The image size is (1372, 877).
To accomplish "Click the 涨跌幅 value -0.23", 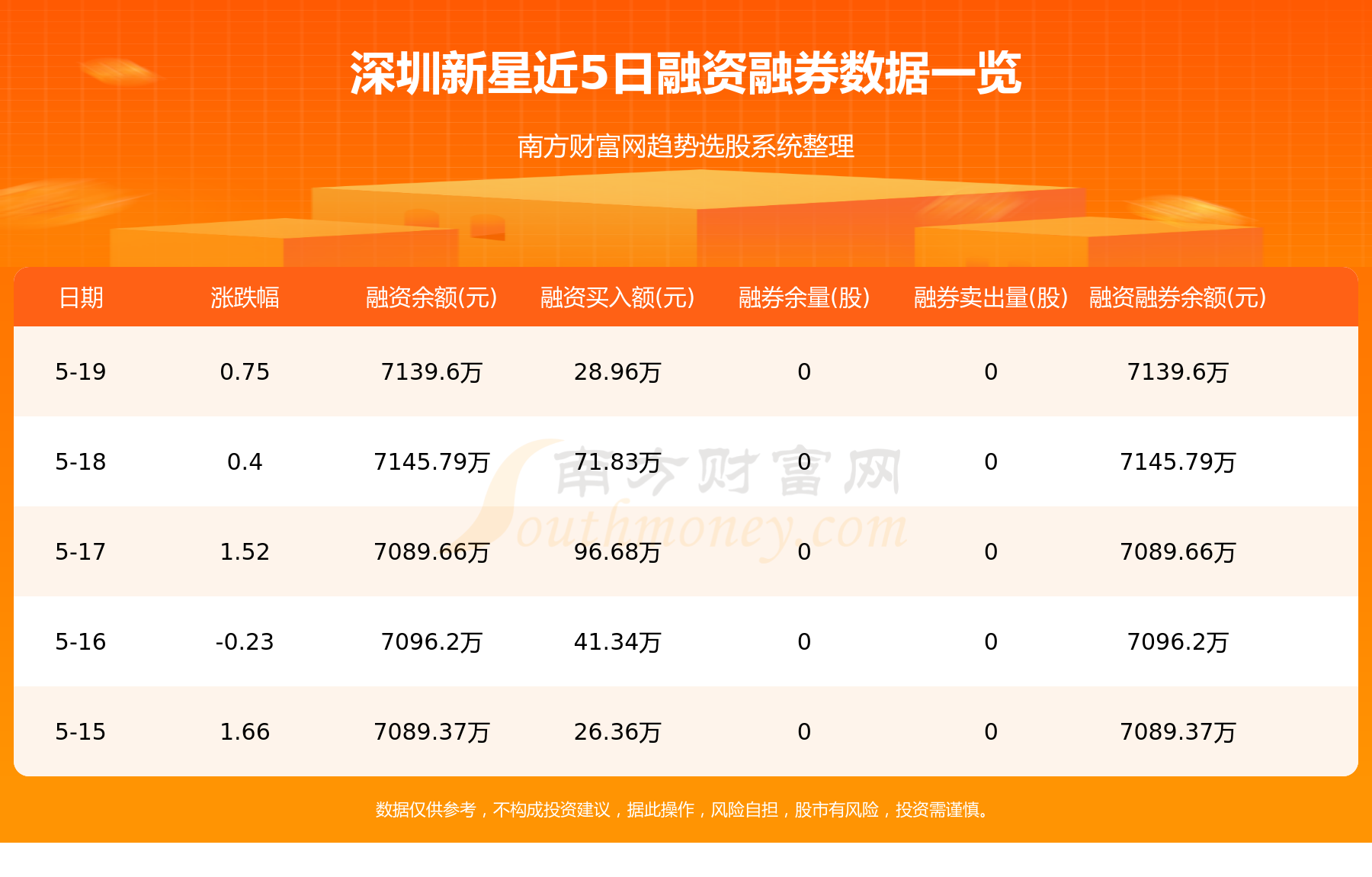I will (x=245, y=642).
